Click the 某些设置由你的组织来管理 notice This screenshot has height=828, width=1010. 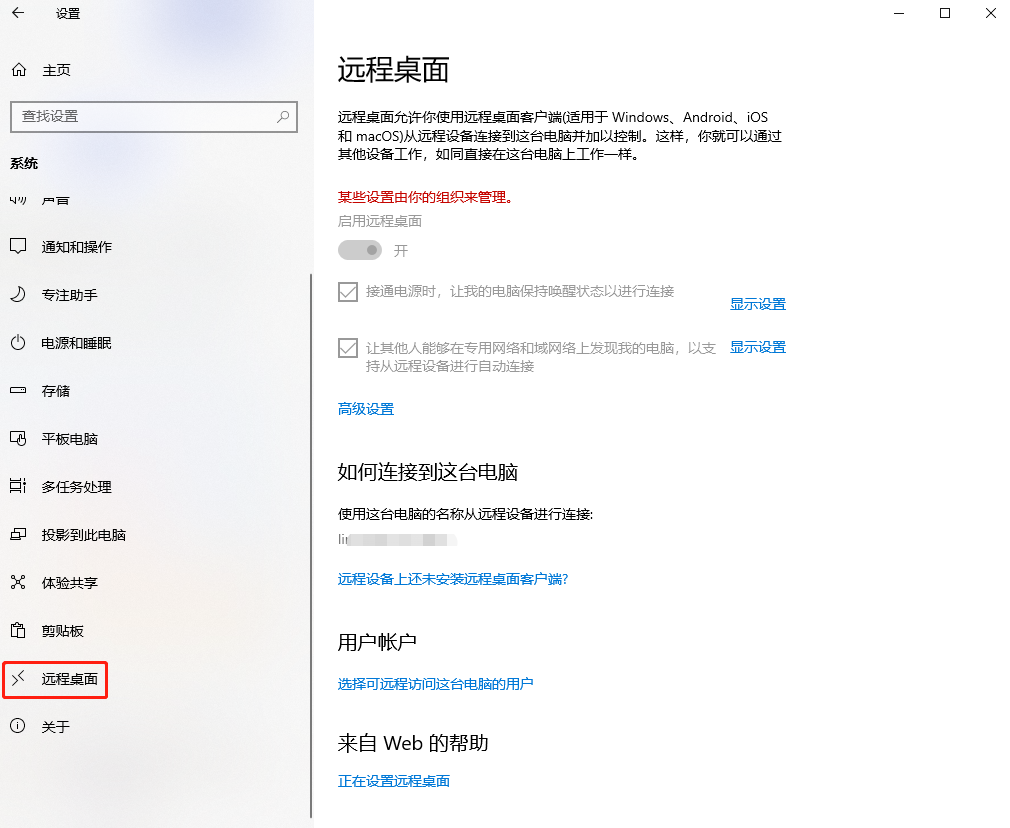click(x=426, y=198)
